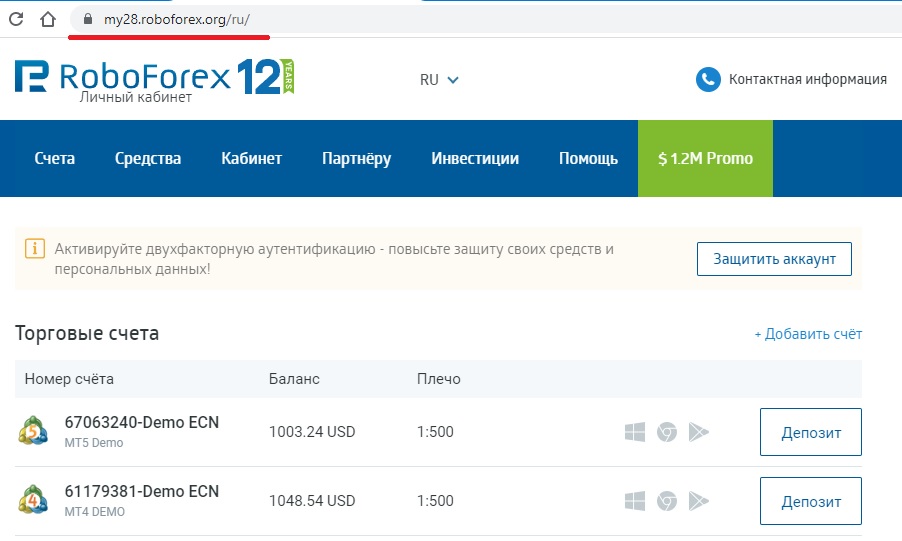
Task: Download Windows terminal for account 61179381
Action: [x=635, y=501]
